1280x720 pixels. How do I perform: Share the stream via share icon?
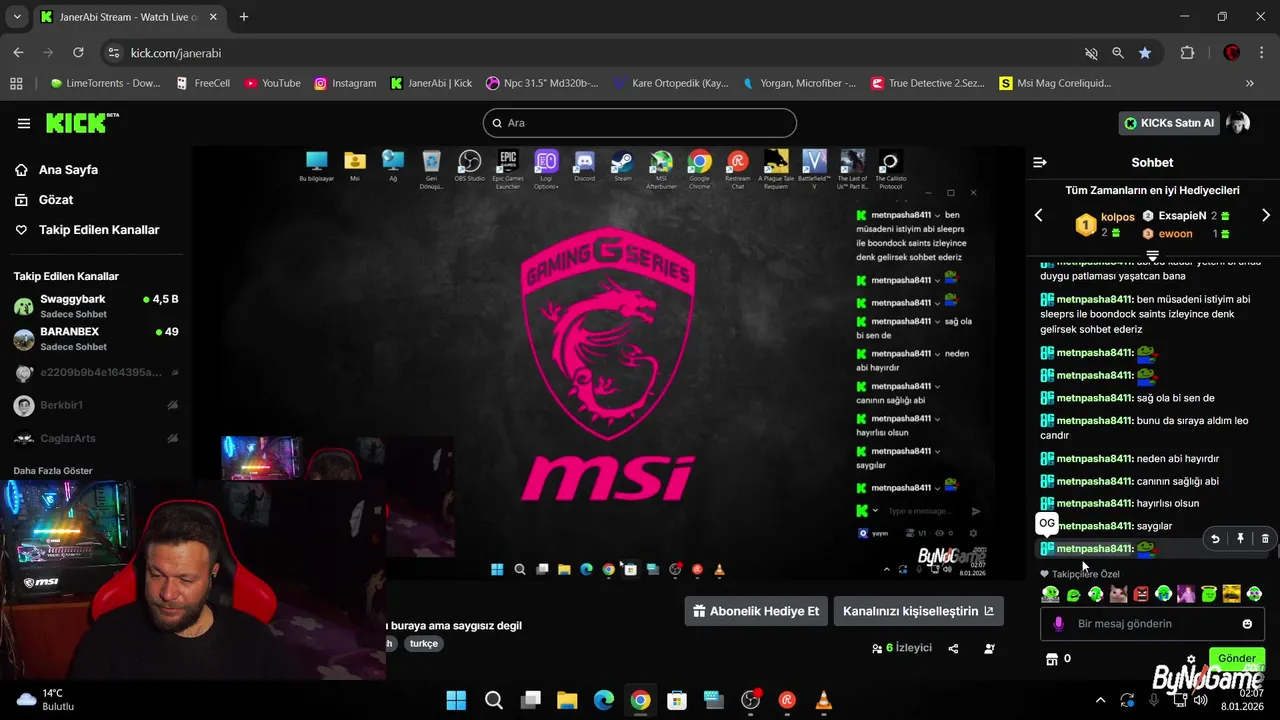click(x=953, y=648)
